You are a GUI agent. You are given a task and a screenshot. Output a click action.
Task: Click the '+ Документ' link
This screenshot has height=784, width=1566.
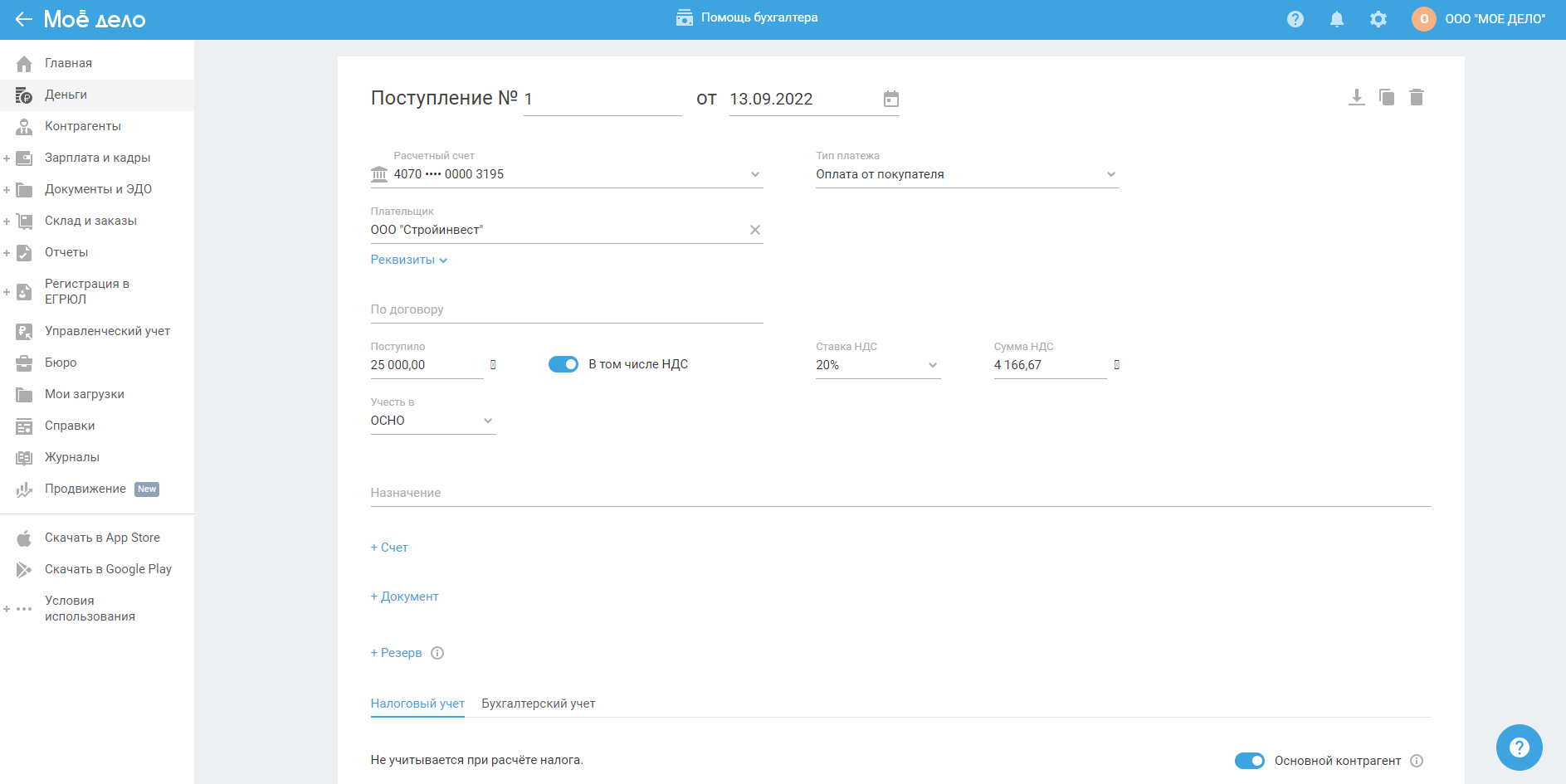click(404, 597)
